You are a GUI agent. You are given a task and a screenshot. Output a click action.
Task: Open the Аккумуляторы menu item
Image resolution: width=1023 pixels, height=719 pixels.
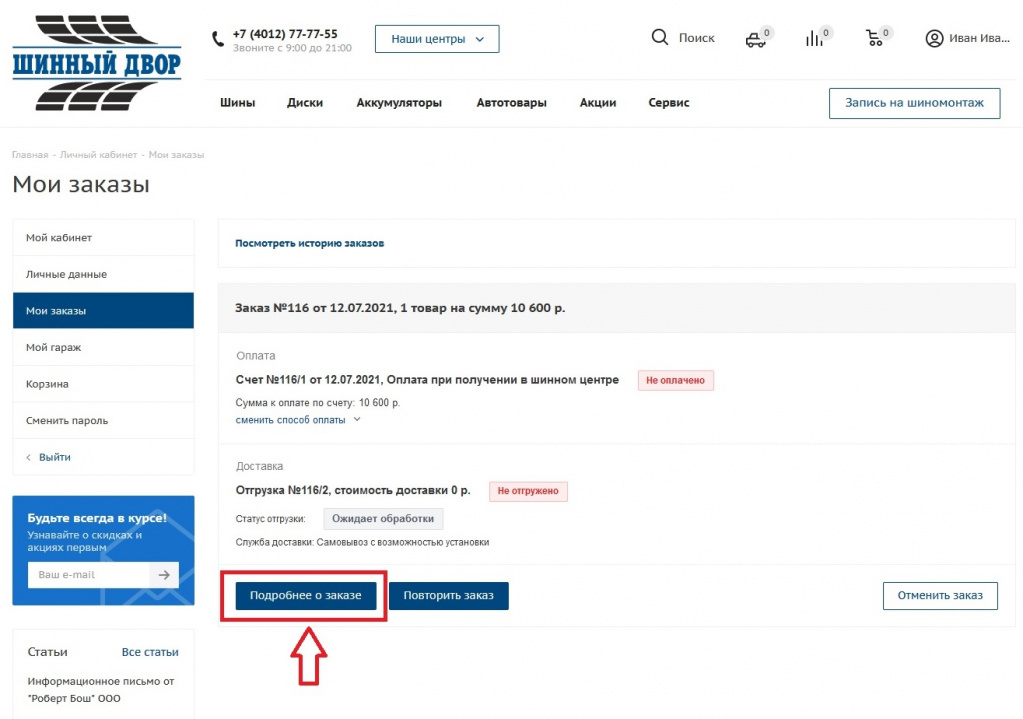(399, 103)
